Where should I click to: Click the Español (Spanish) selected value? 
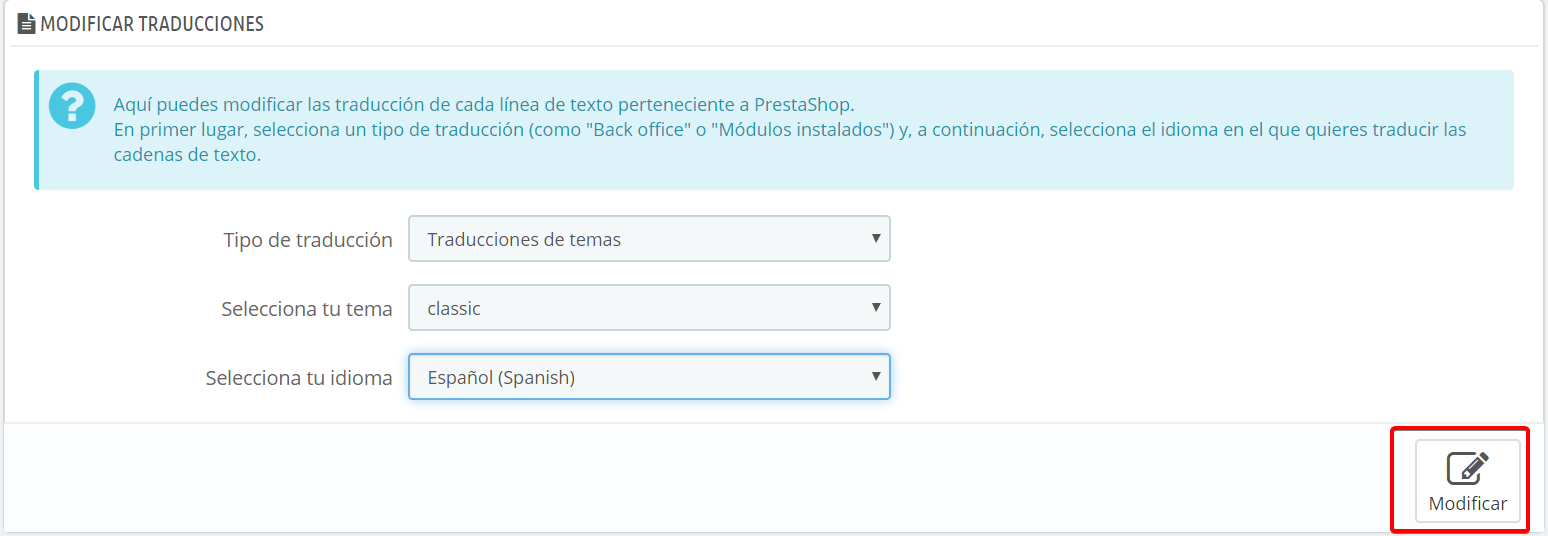click(x=501, y=378)
